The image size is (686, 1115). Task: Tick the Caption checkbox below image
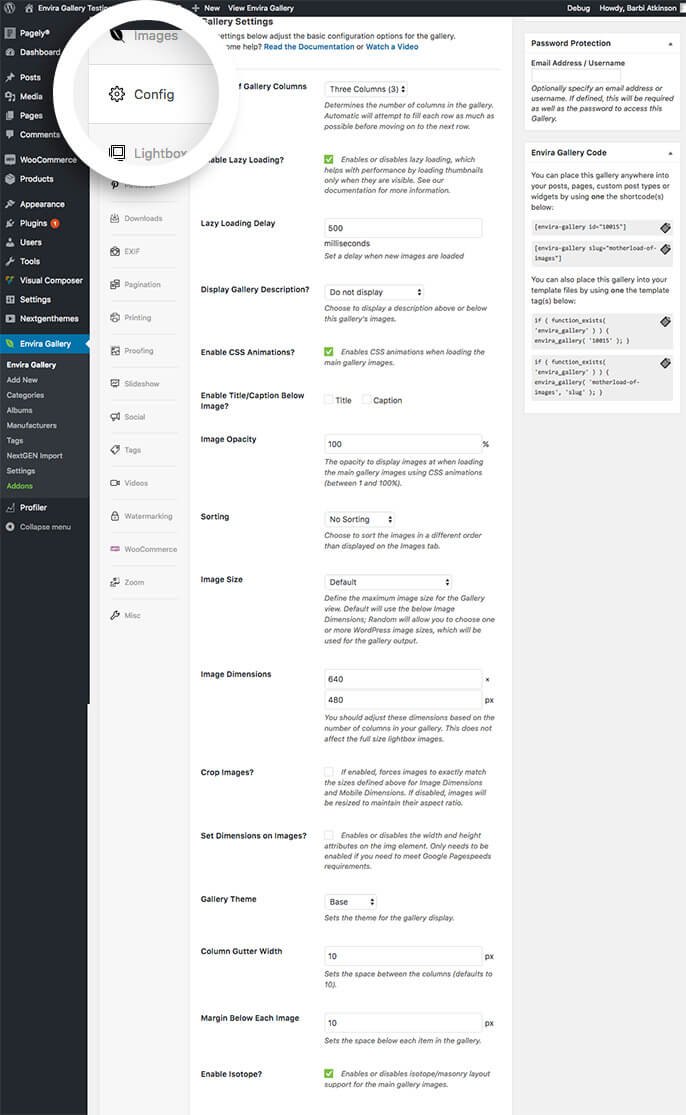366,400
